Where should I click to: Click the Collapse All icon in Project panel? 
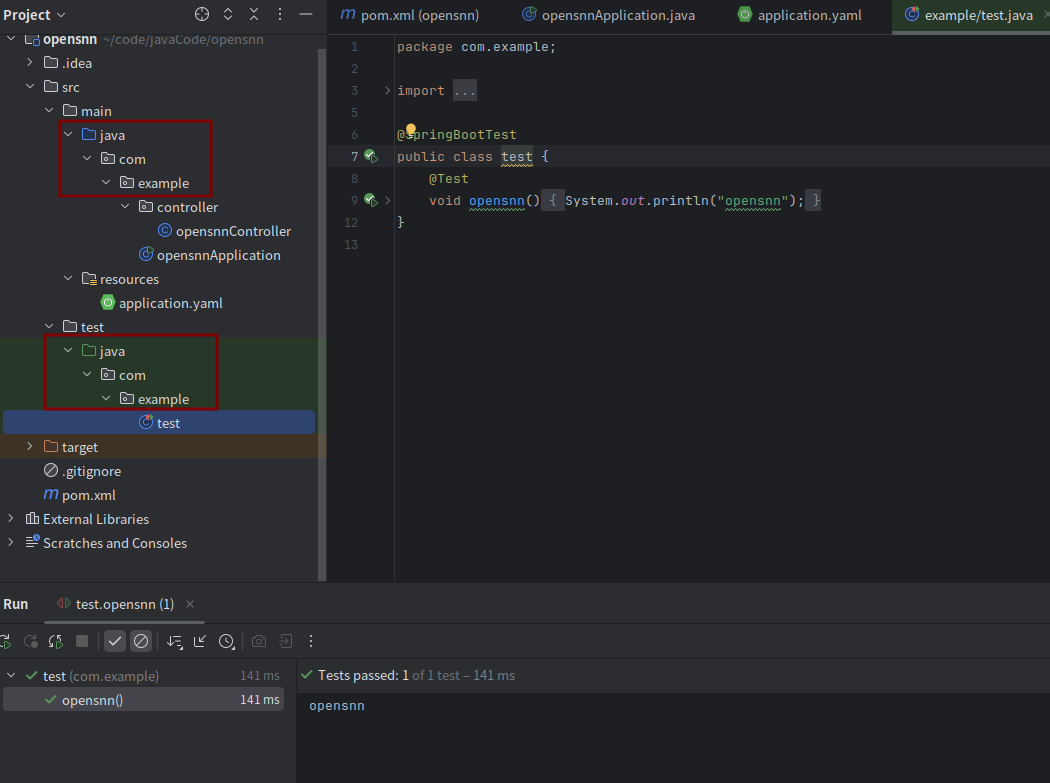(x=254, y=14)
